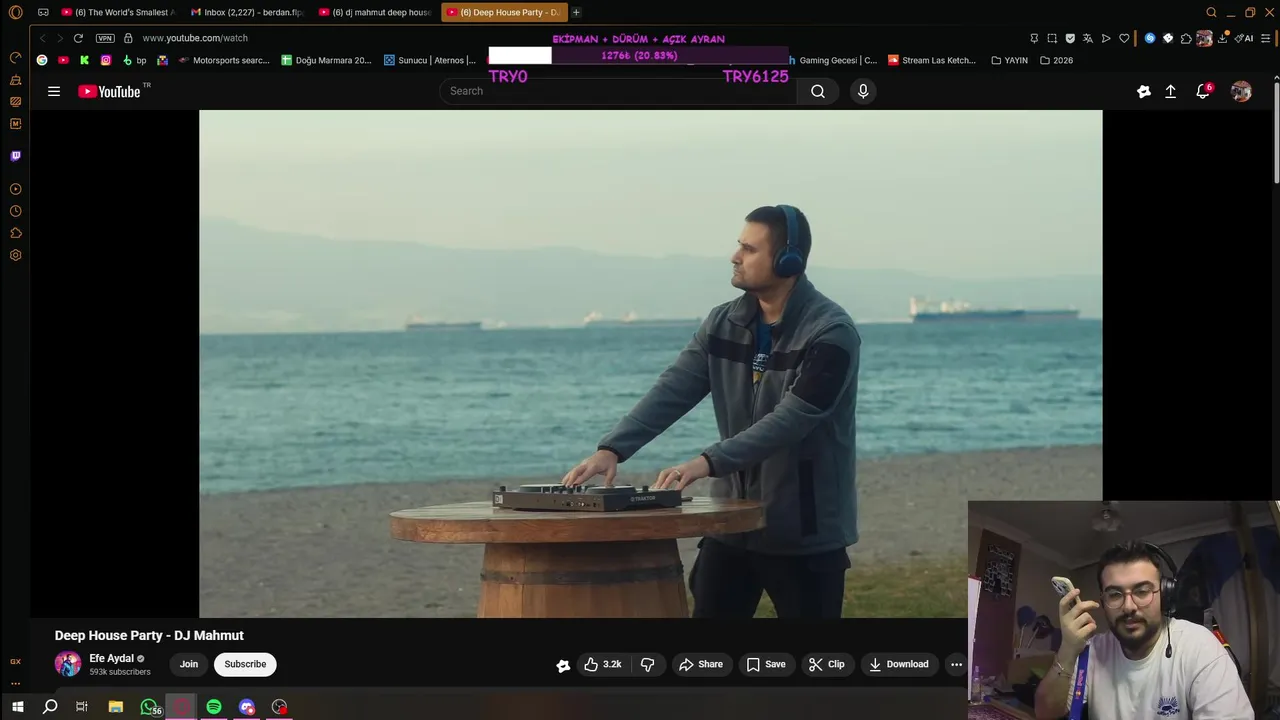Open sidebar settings gear icon
Image resolution: width=1280 pixels, height=720 pixels.
(15, 255)
